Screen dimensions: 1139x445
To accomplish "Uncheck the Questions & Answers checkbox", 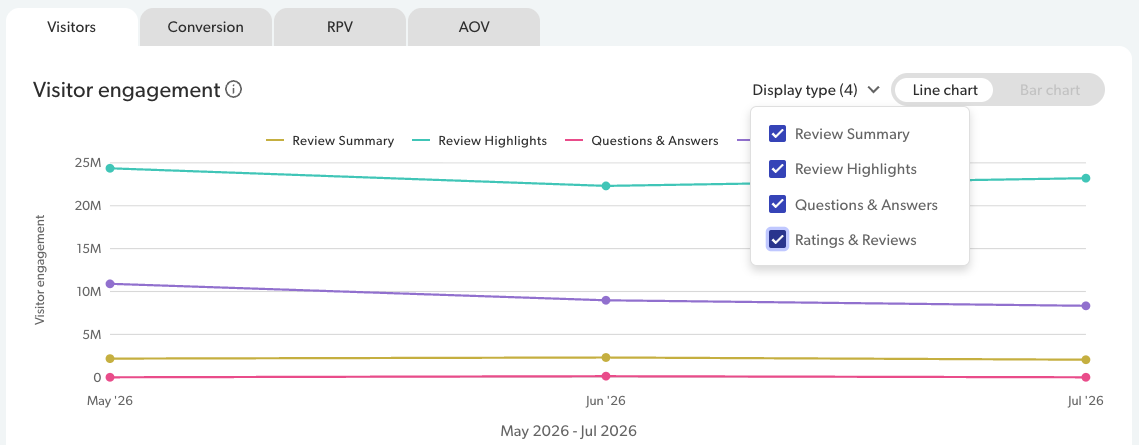I will point(777,205).
